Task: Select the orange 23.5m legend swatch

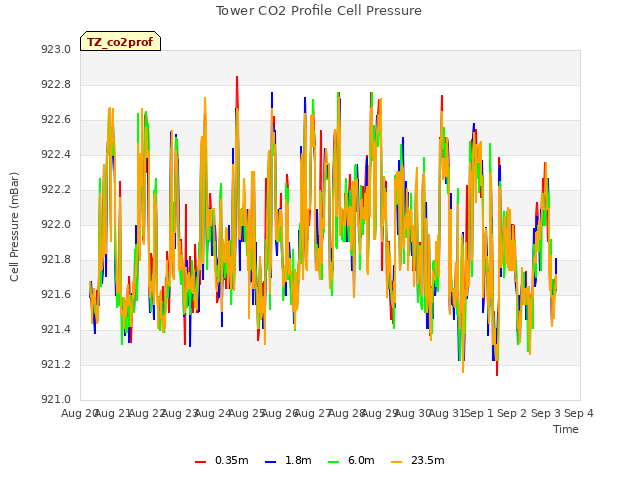Action: pyautogui.click(x=397, y=461)
